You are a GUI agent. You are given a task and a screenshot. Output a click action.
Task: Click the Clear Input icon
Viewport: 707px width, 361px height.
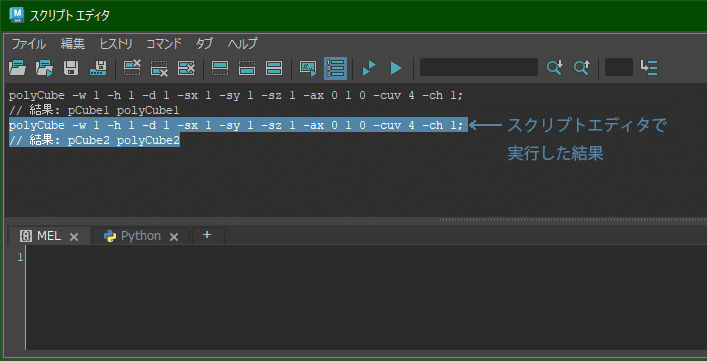(x=159, y=68)
